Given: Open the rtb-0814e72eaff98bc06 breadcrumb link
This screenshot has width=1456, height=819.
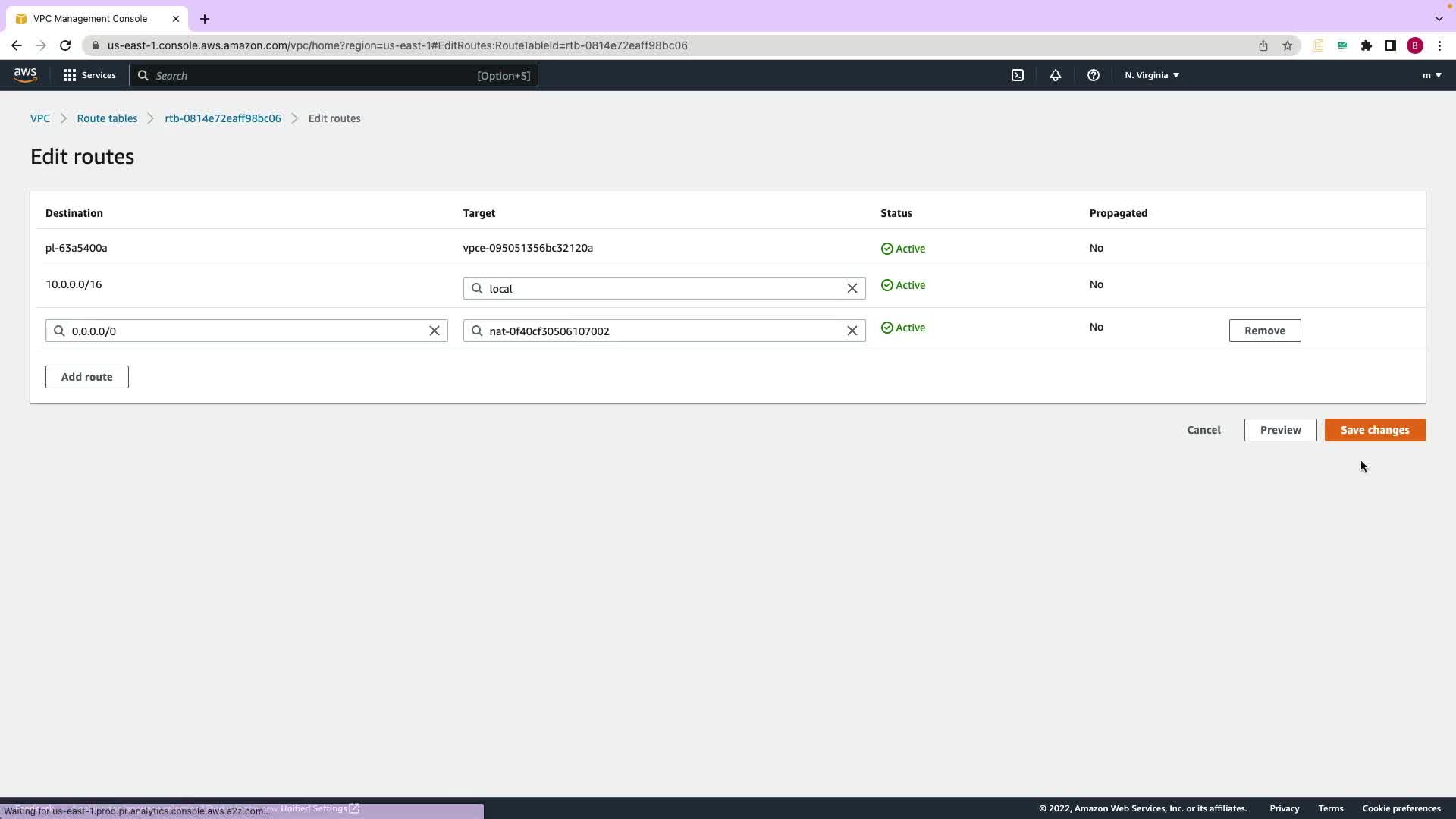Looking at the screenshot, I should [x=222, y=118].
